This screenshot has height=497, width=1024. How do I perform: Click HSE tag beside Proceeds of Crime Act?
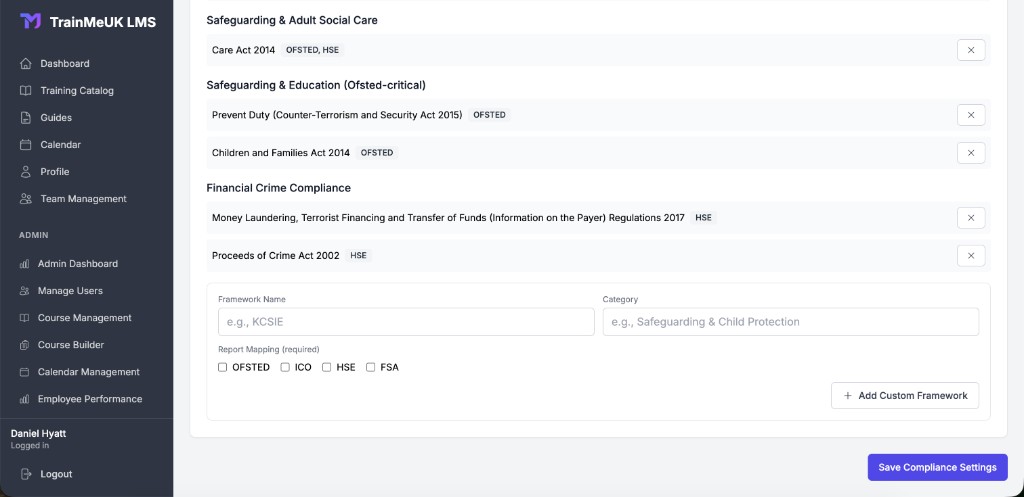[358, 255]
